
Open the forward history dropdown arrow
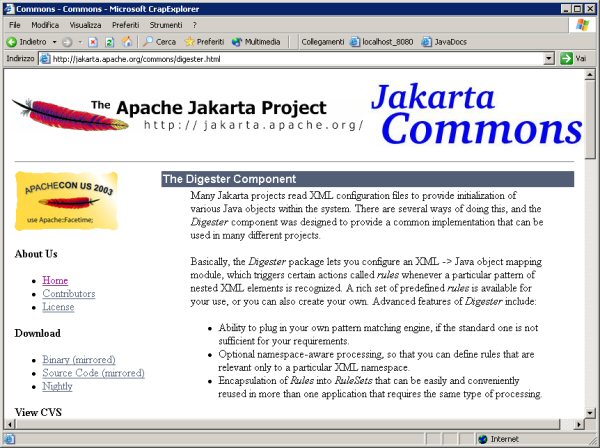pos(80,42)
